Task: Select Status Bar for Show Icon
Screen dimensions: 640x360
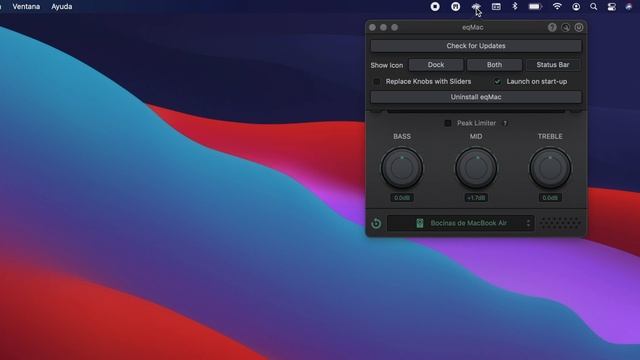Action: point(553,65)
